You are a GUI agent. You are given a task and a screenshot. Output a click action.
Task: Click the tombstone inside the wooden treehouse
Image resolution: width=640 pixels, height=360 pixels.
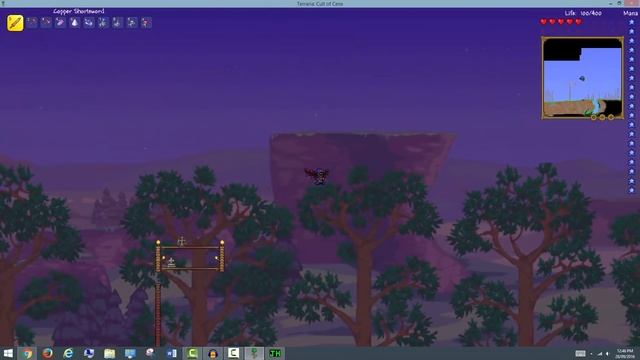click(171, 263)
